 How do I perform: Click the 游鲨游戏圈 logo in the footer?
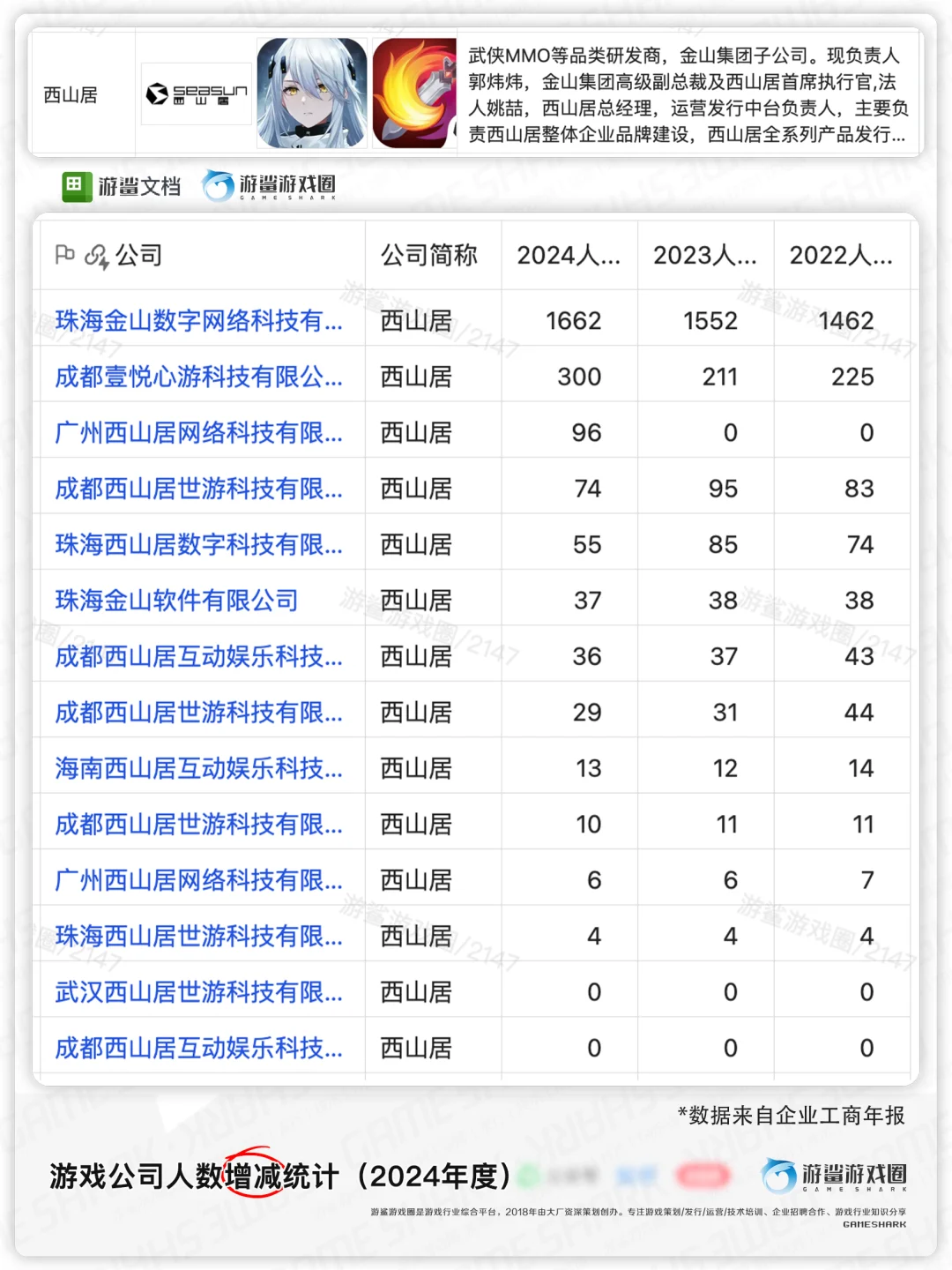834,1176
